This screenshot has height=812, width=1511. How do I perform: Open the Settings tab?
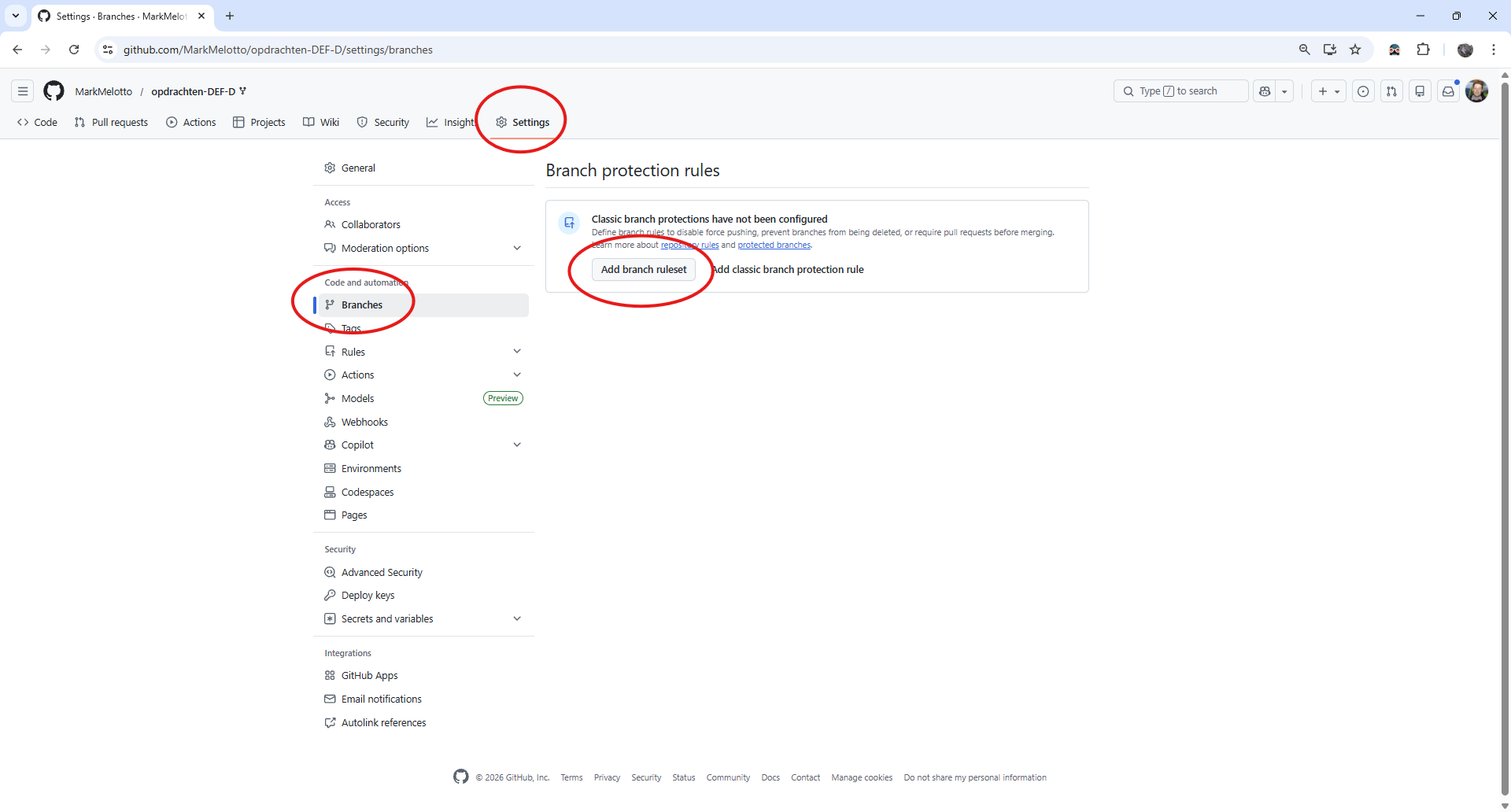click(523, 122)
